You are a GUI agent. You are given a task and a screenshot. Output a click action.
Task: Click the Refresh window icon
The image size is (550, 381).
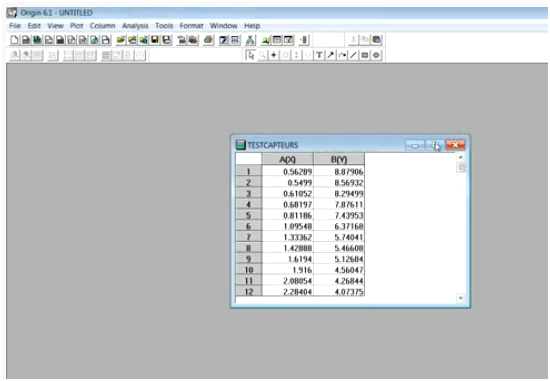pos(223,40)
